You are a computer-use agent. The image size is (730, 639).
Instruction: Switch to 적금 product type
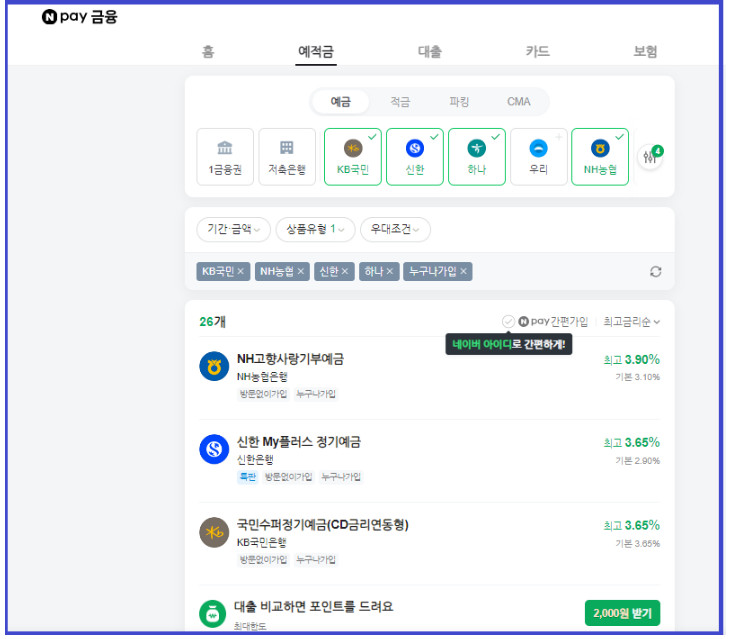click(400, 101)
